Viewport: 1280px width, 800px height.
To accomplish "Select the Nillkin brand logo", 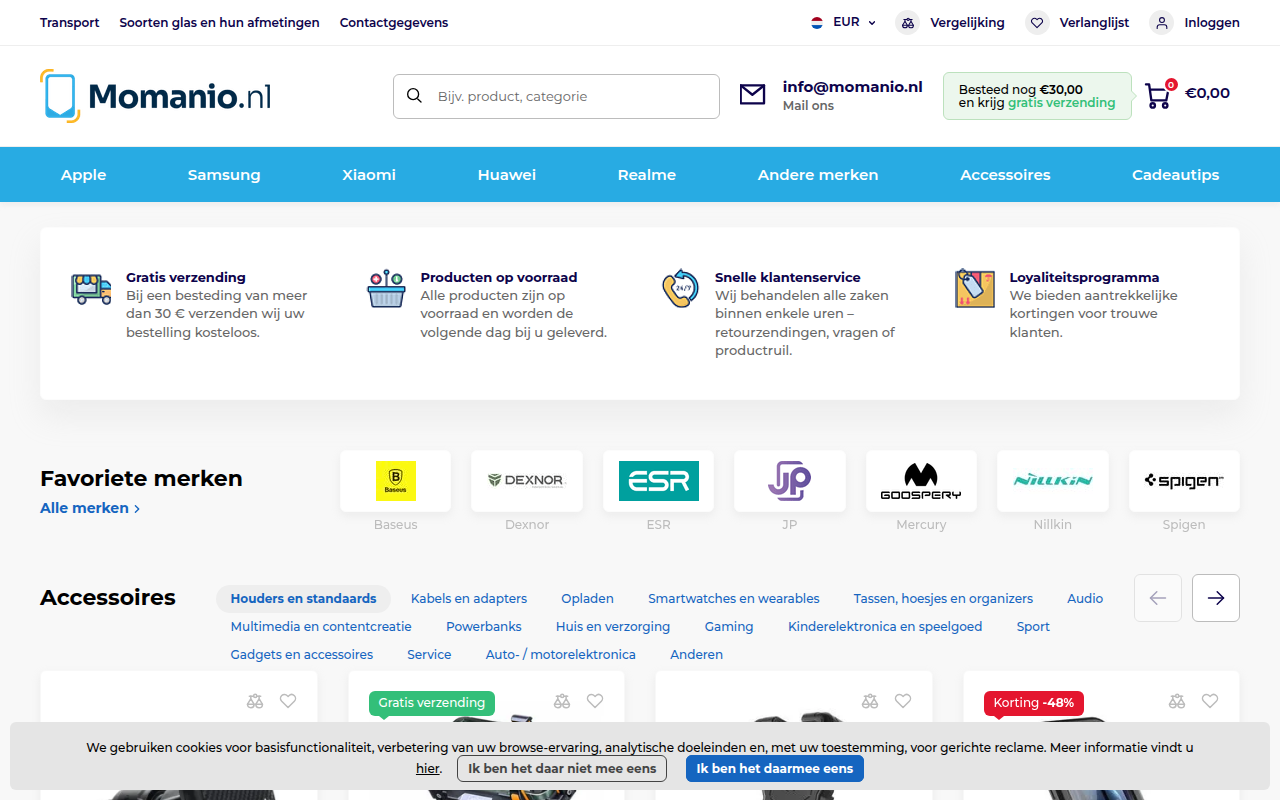I will tap(1053, 481).
